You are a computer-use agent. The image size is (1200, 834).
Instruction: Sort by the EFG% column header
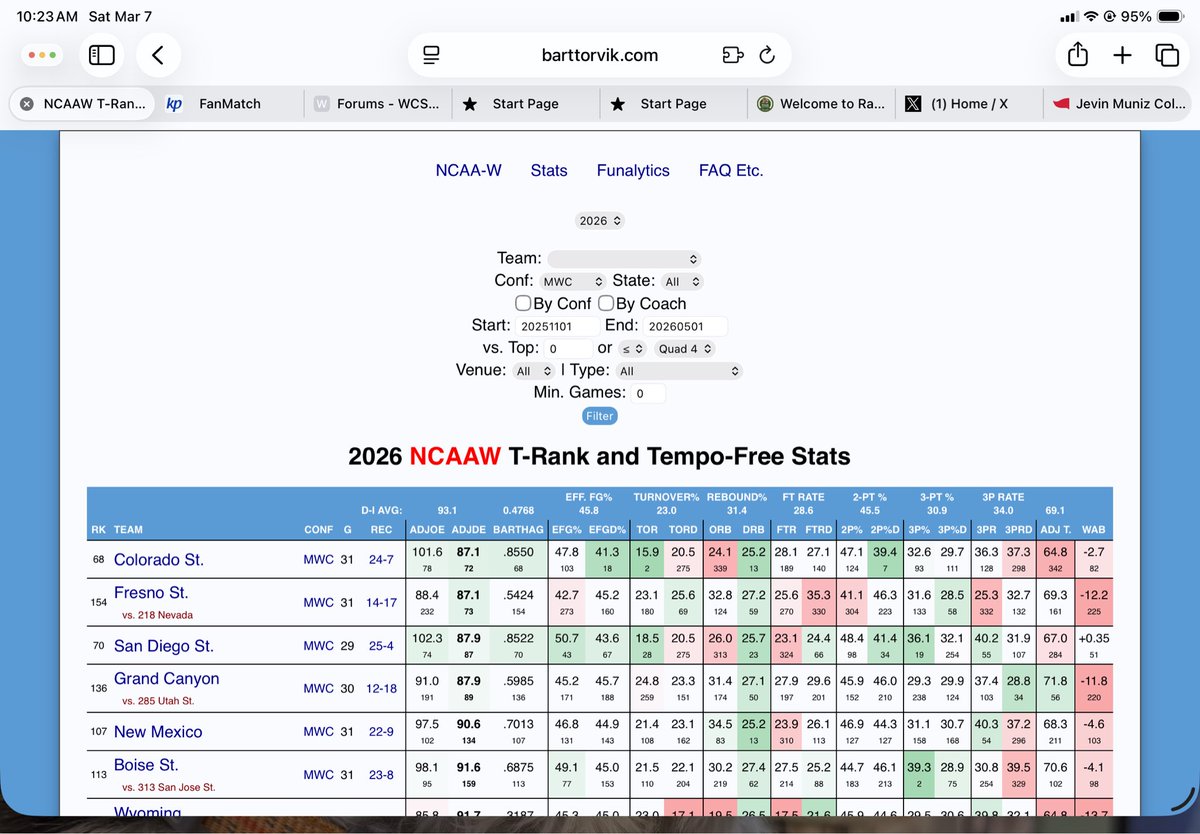[567, 530]
